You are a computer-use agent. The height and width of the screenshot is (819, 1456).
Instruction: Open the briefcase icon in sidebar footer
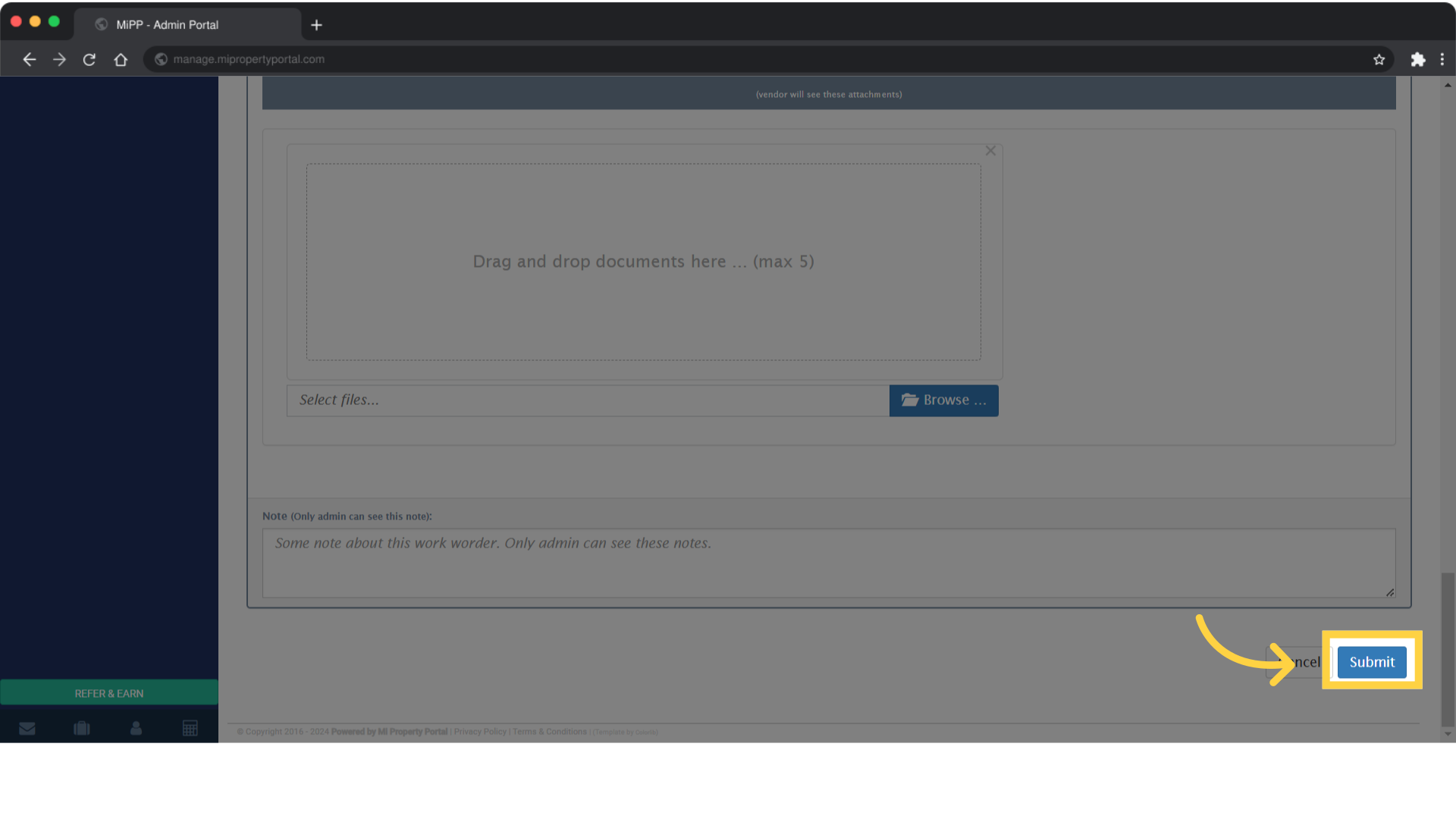pyautogui.click(x=82, y=729)
